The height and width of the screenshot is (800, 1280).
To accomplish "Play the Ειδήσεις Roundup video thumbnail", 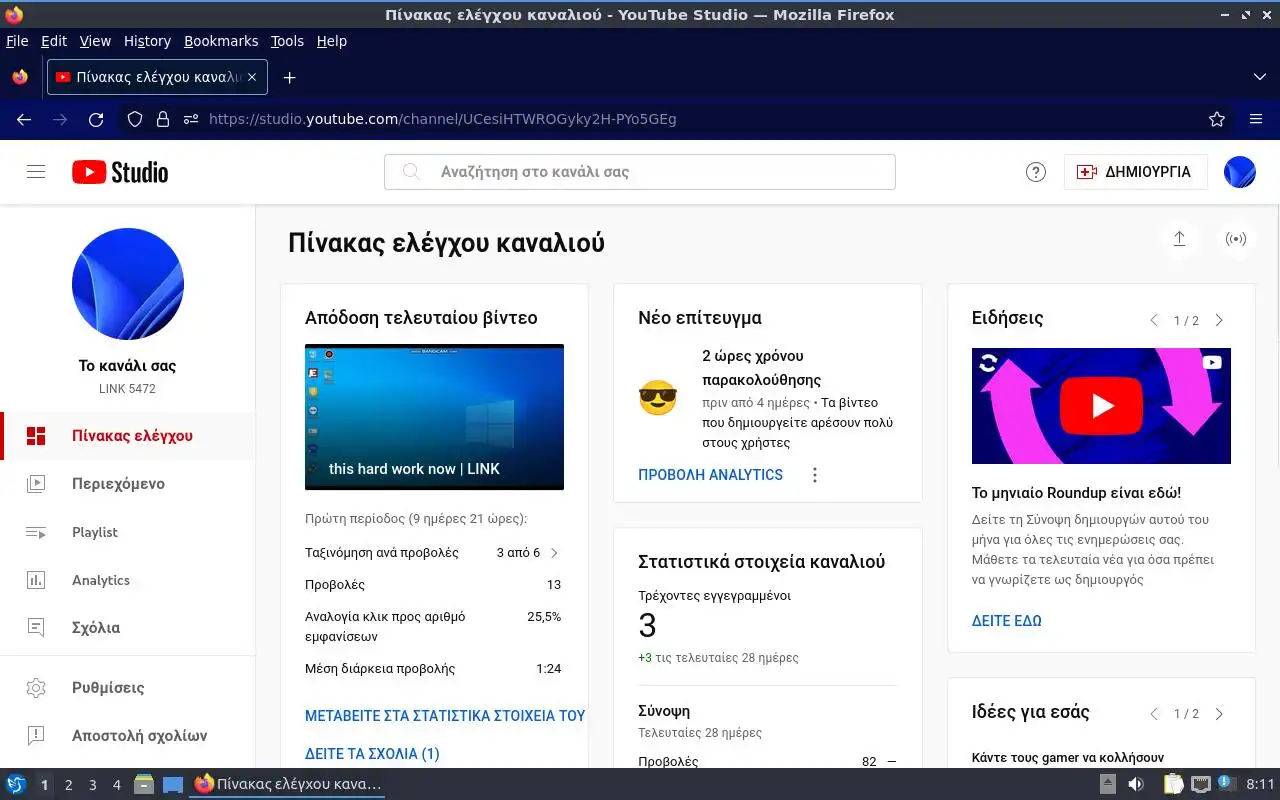I will (x=1101, y=406).
